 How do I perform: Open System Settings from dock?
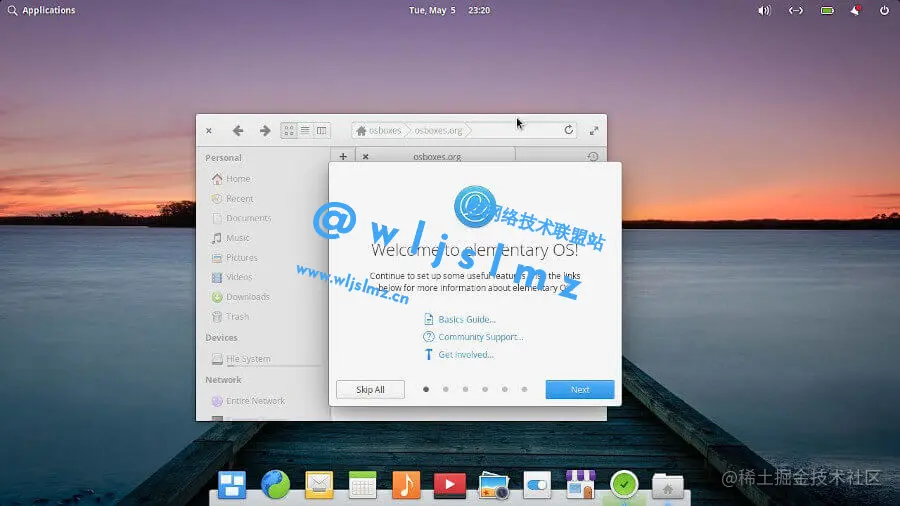[537, 485]
